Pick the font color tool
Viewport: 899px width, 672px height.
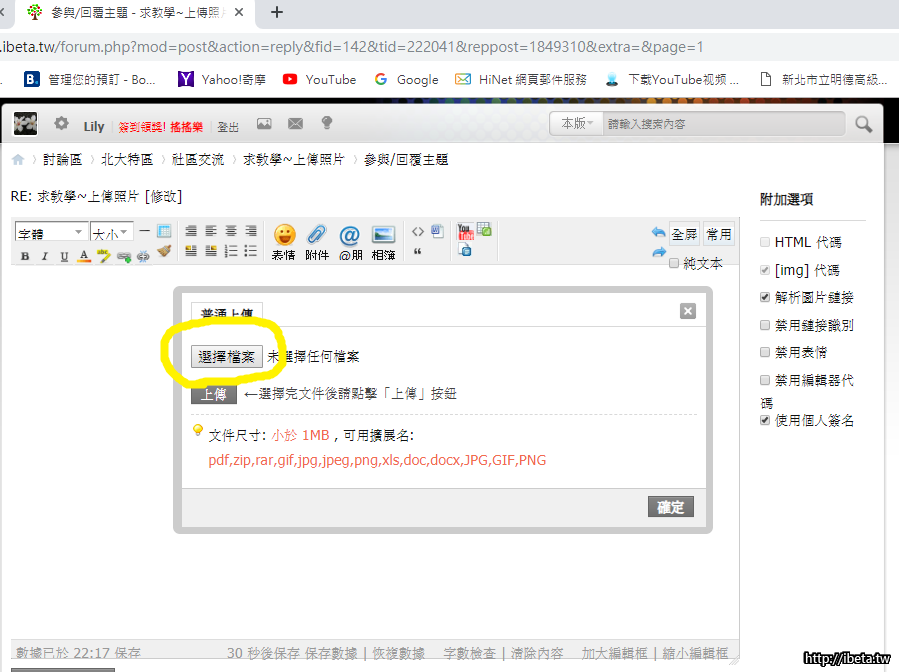pos(84,256)
